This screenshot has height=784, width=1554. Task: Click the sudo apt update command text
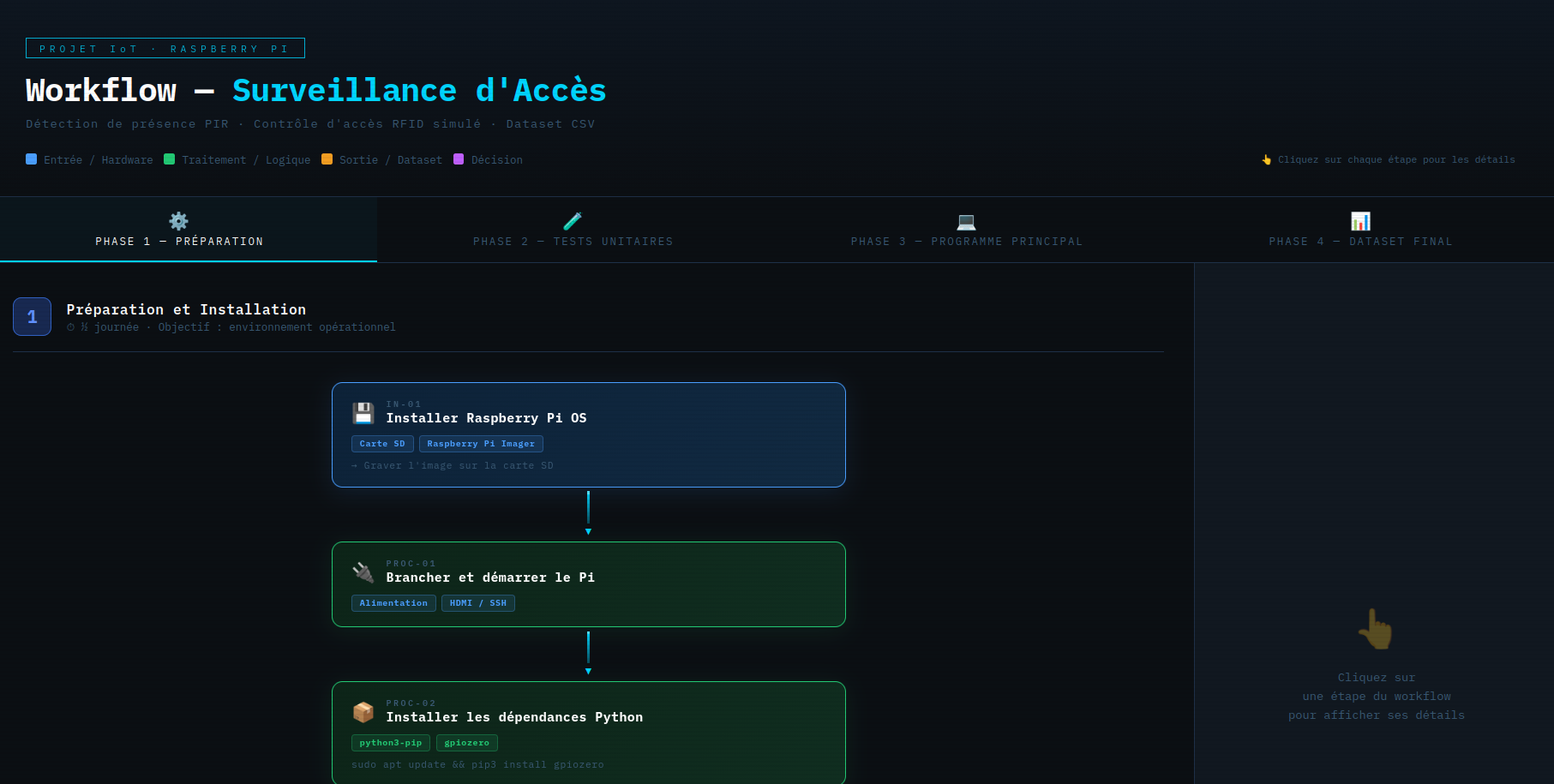pyautogui.click(x=477, y=764)
